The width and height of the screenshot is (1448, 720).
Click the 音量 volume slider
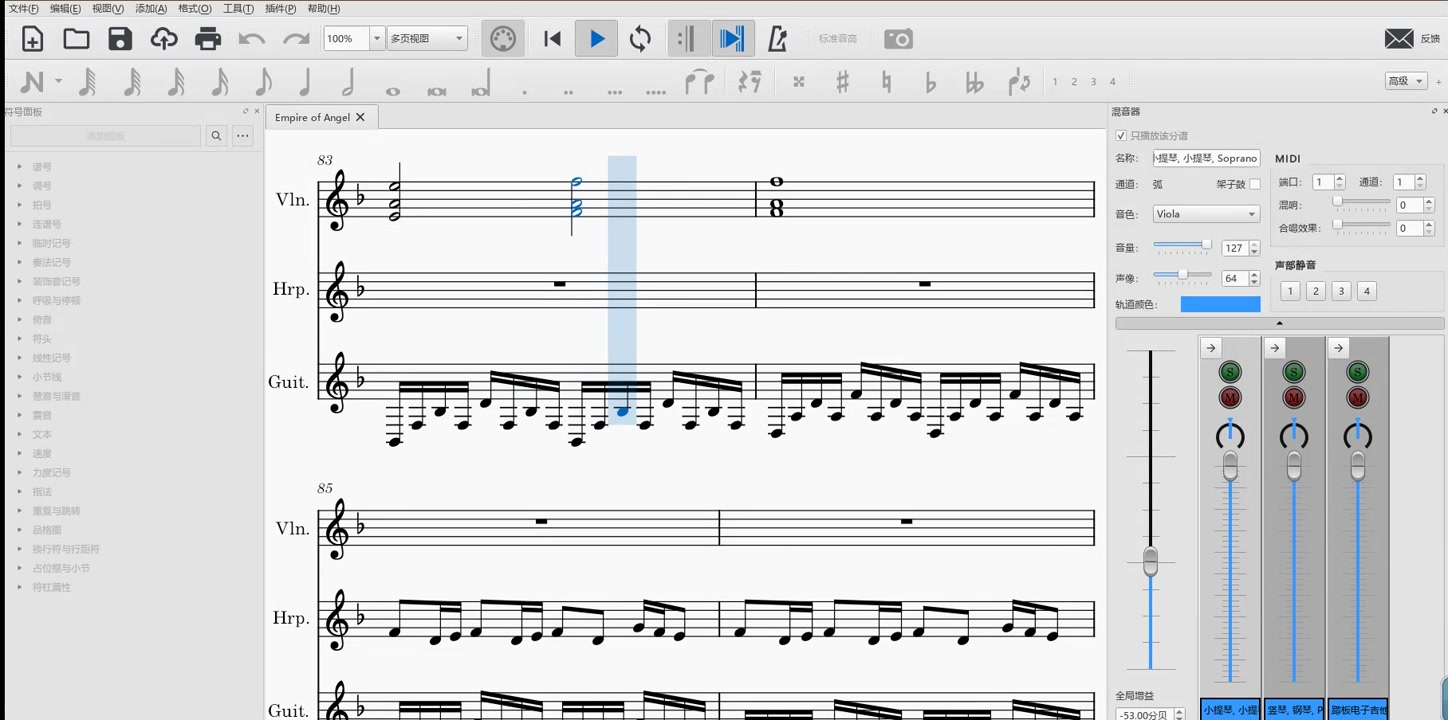coord(1183,246)
